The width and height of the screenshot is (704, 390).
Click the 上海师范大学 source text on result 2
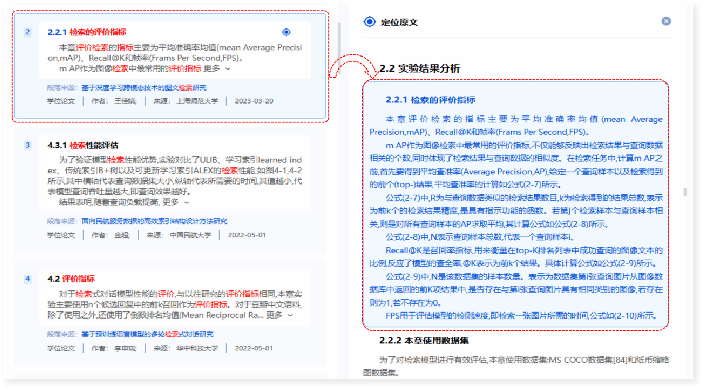tap(197, 101)
